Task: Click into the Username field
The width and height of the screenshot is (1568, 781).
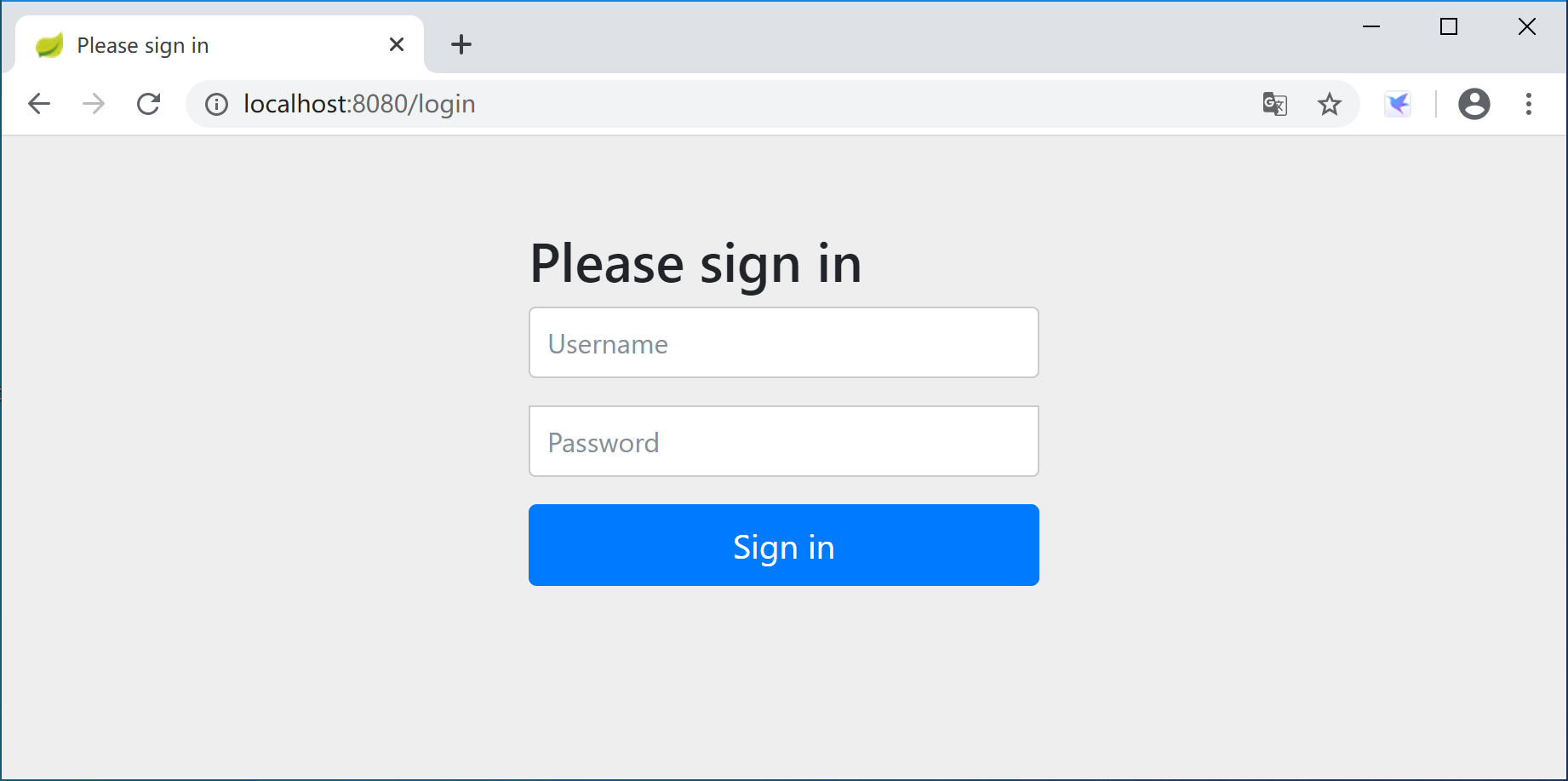Action: pyautogui.click(x=783, y=342)
